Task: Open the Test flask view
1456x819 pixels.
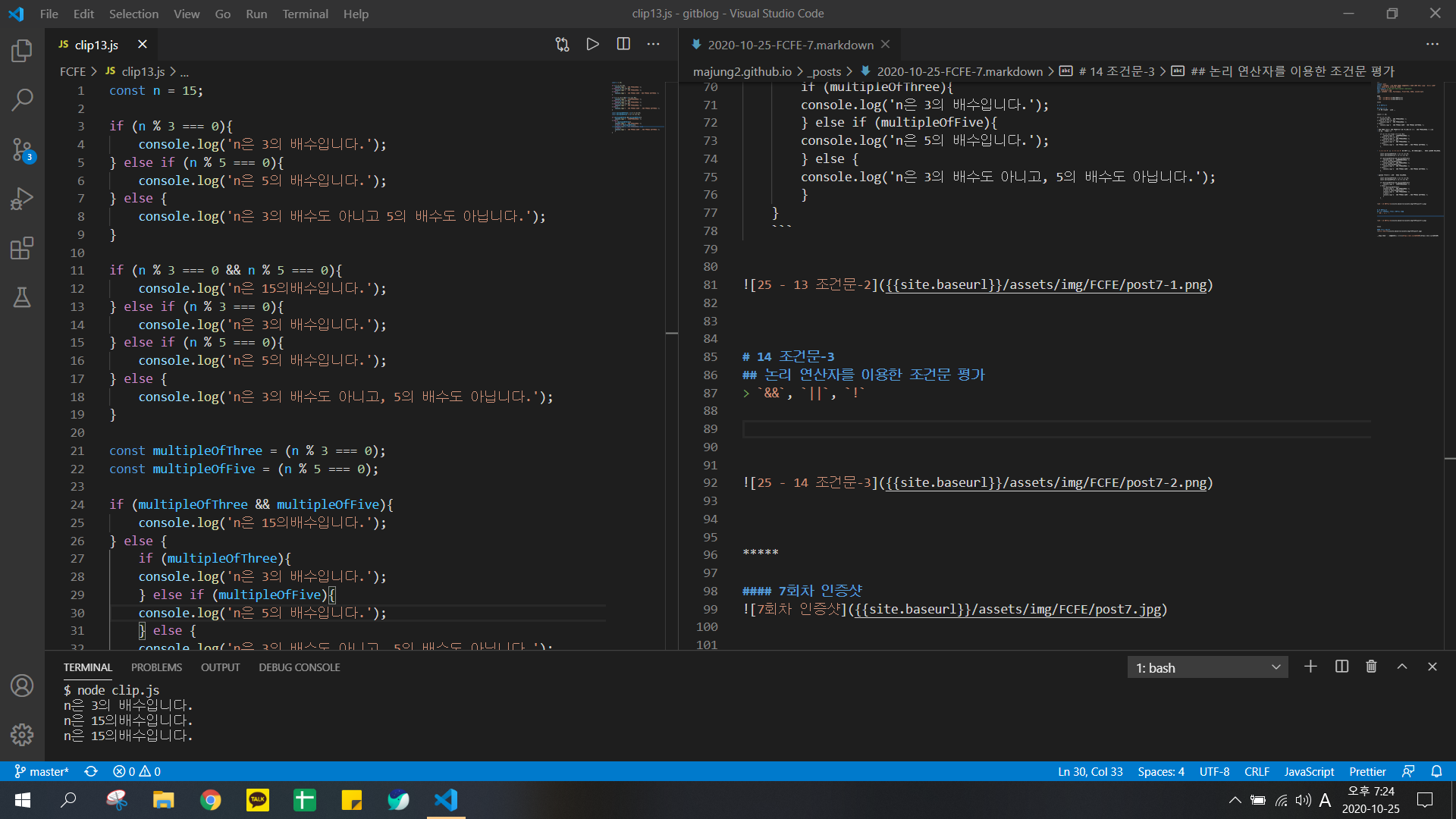Action: pos(22,297)
